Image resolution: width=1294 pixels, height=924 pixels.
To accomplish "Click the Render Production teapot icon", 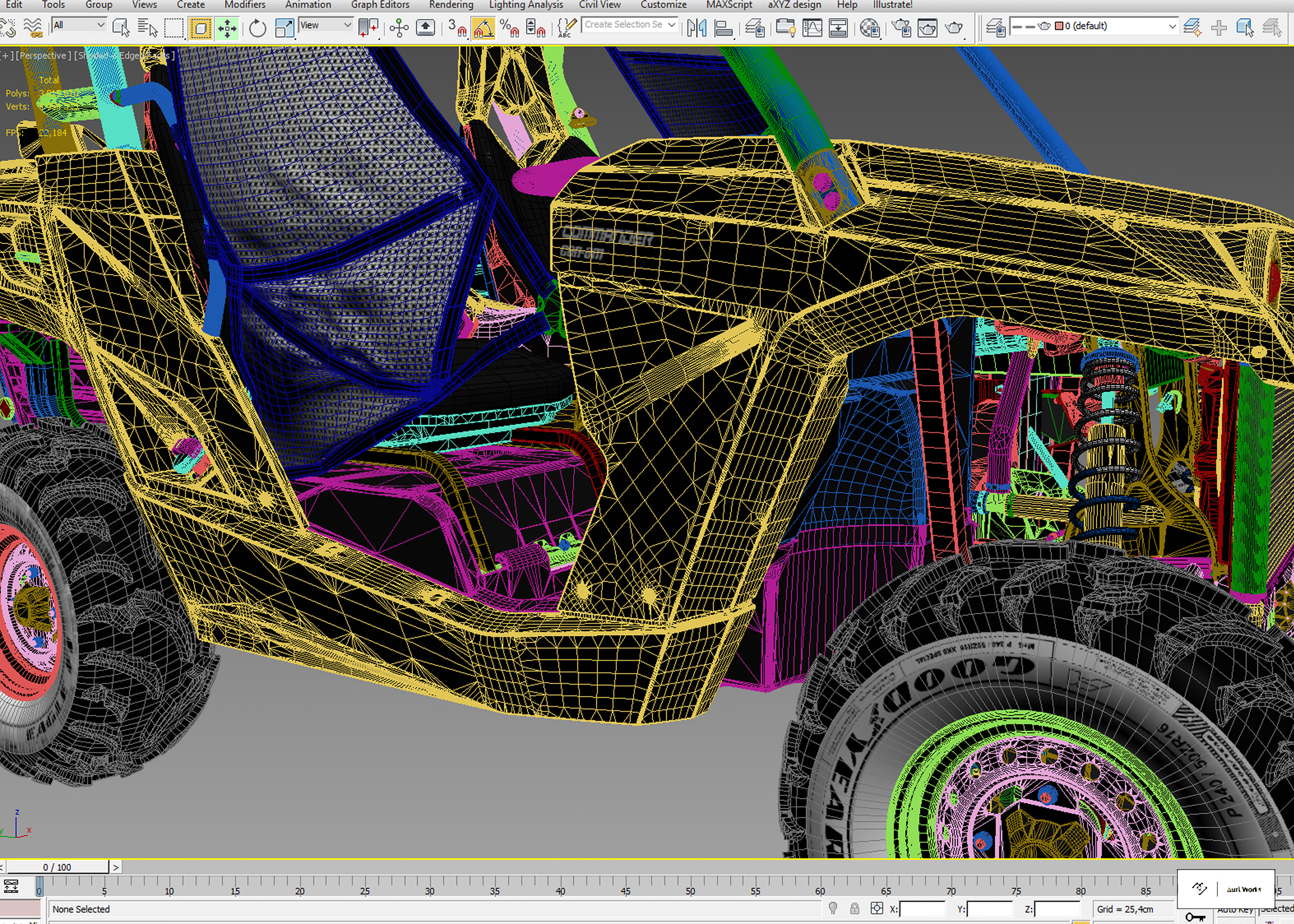I will 954,27.
